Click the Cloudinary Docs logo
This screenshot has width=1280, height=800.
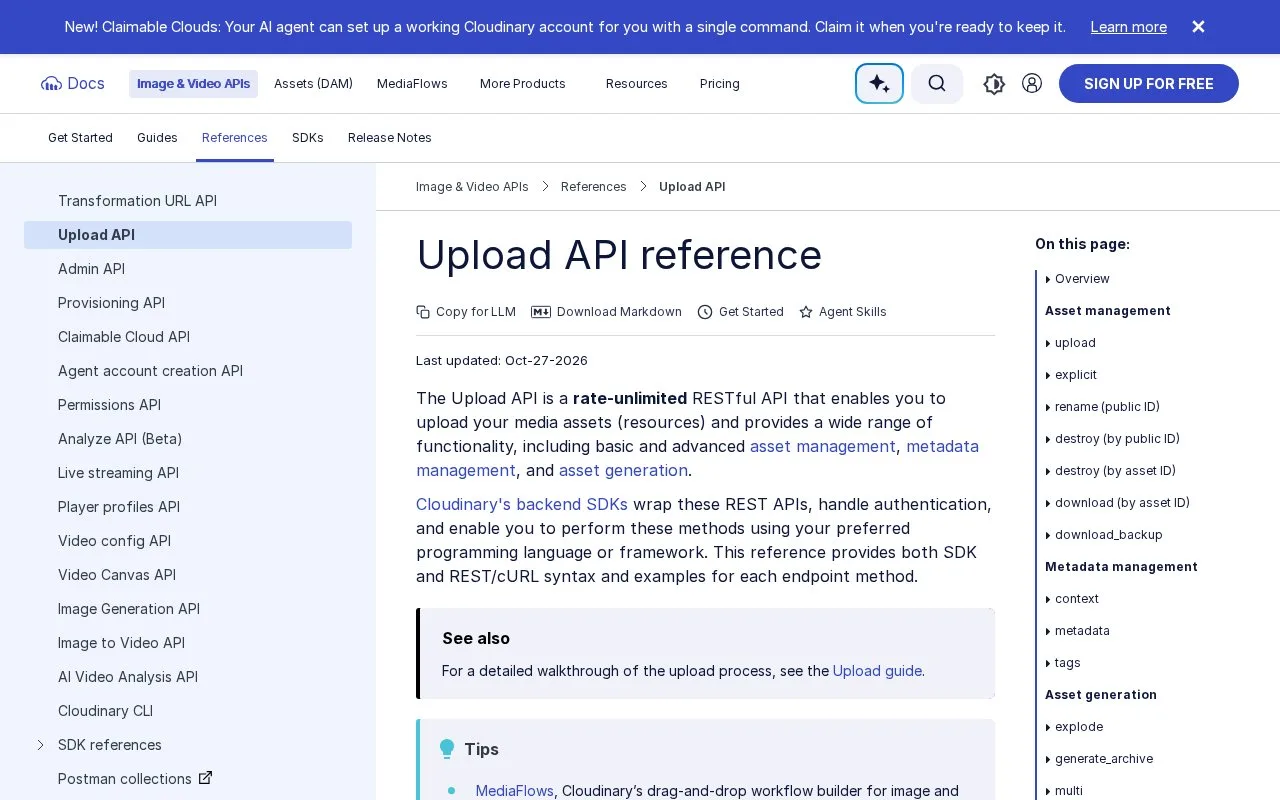[73, 84]
